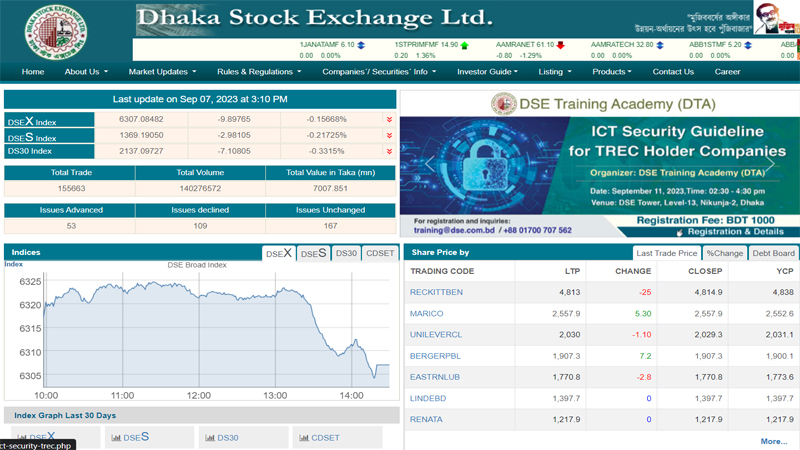Open the Market Updates dropdown menu

pos(162,72)
